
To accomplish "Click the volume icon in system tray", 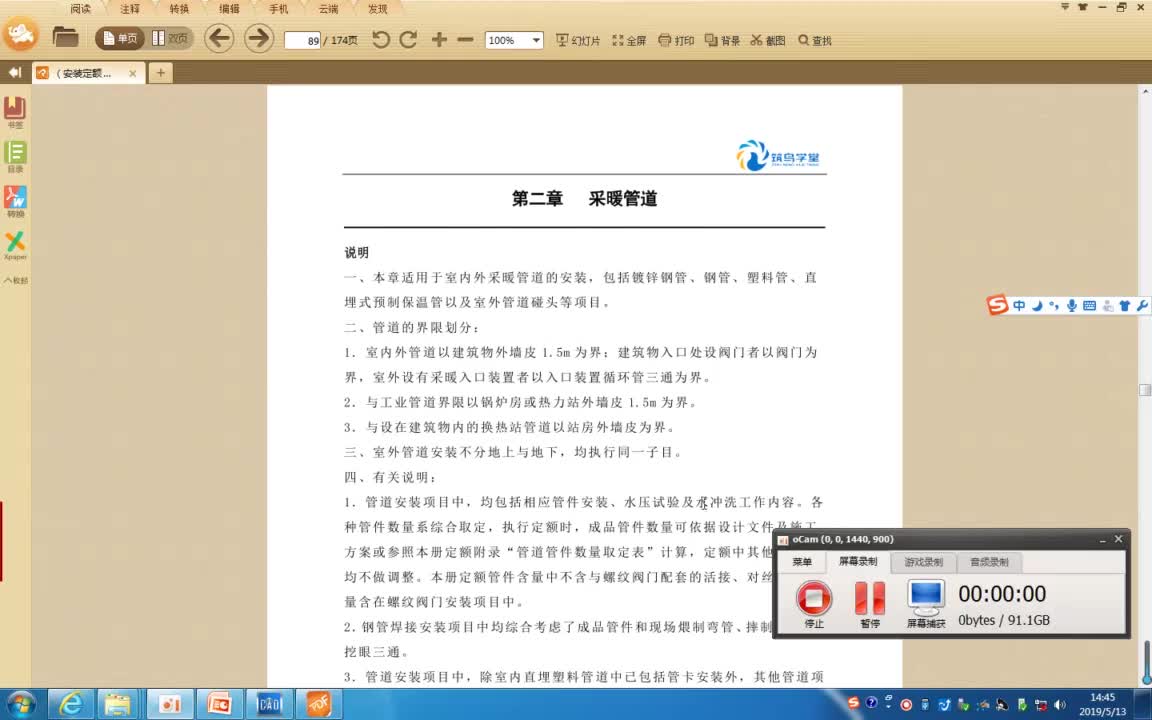I will click(x=1059, y=705).
